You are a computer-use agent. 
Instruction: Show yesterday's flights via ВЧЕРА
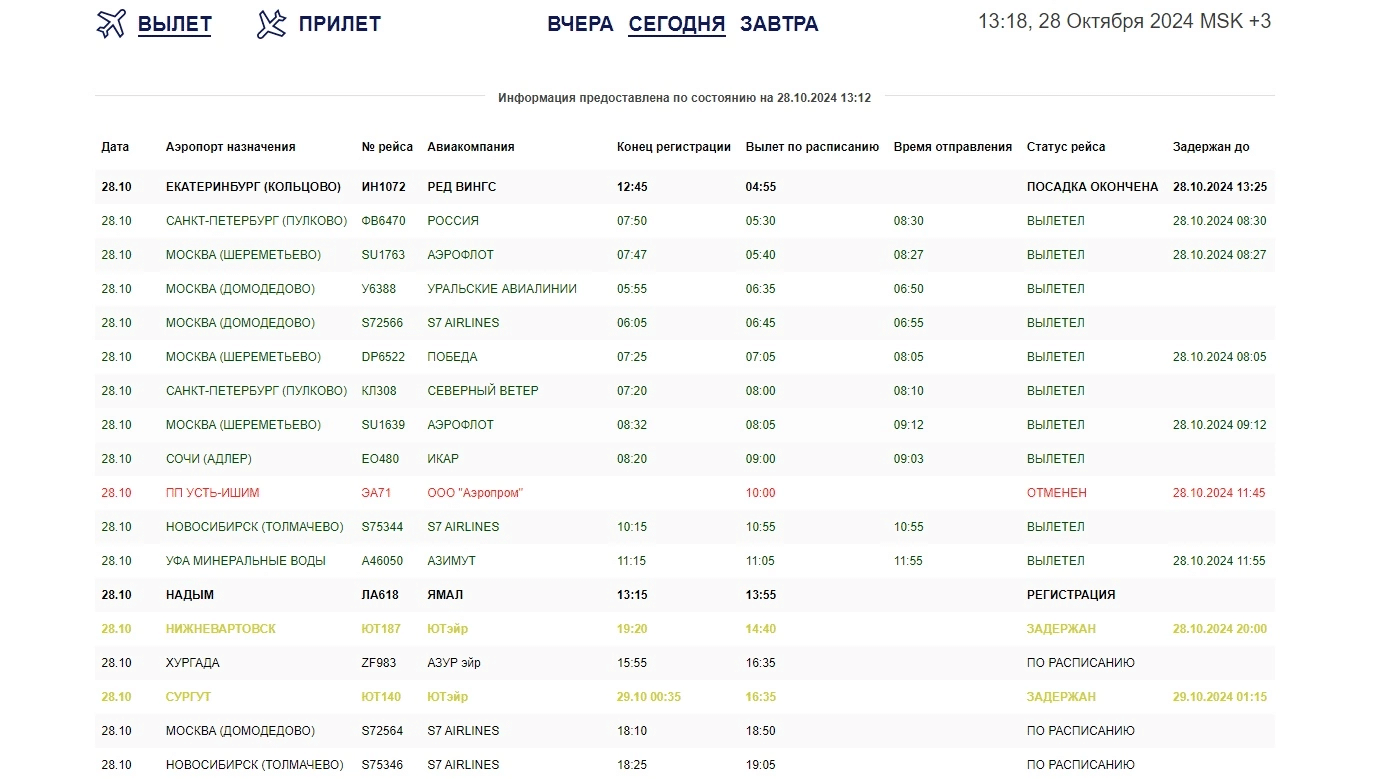tap(580, 24)
